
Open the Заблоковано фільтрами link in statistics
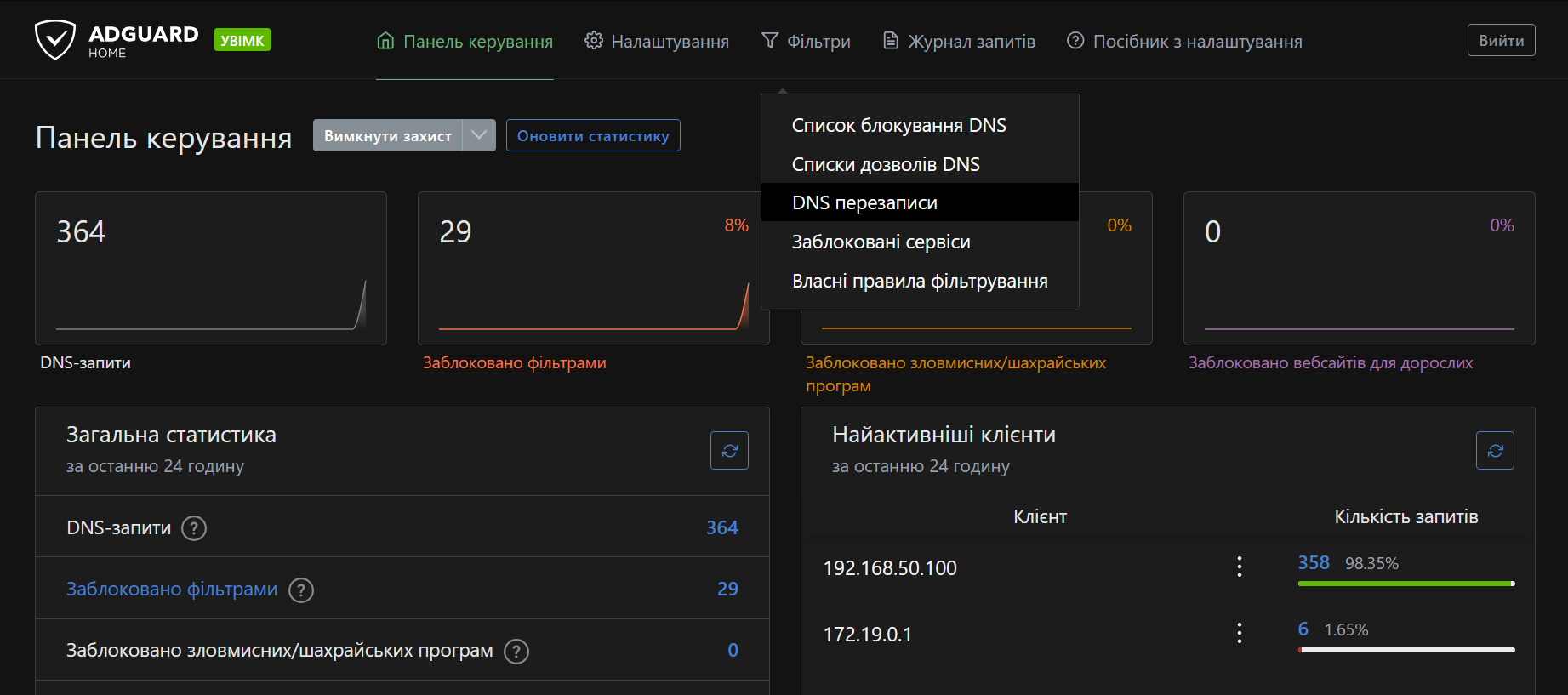coord(172,590)
